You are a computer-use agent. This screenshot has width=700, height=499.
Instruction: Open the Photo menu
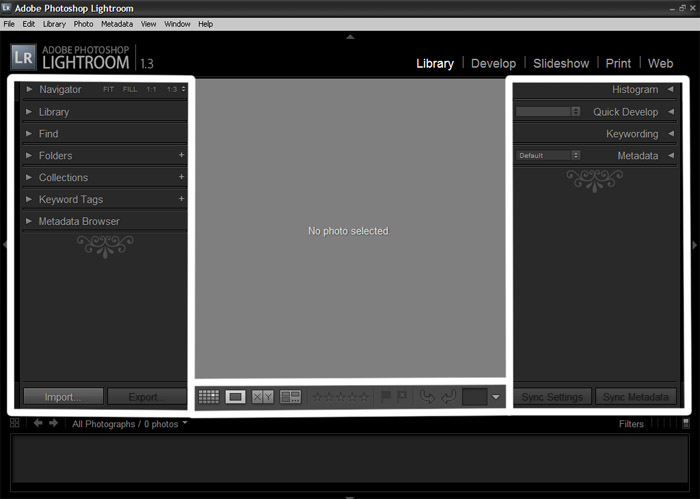tap(83, 24)
